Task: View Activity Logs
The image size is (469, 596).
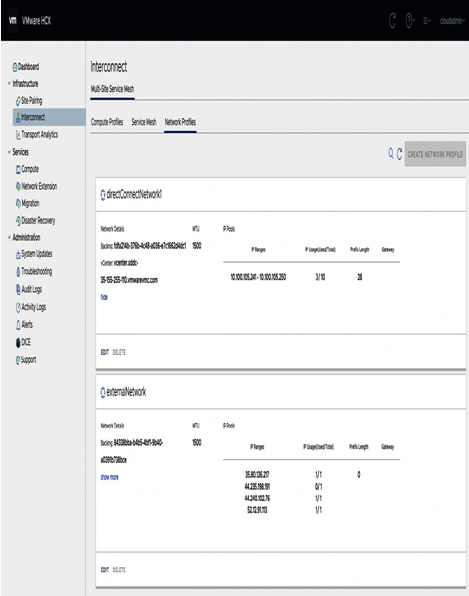Action: click(33, 307)
